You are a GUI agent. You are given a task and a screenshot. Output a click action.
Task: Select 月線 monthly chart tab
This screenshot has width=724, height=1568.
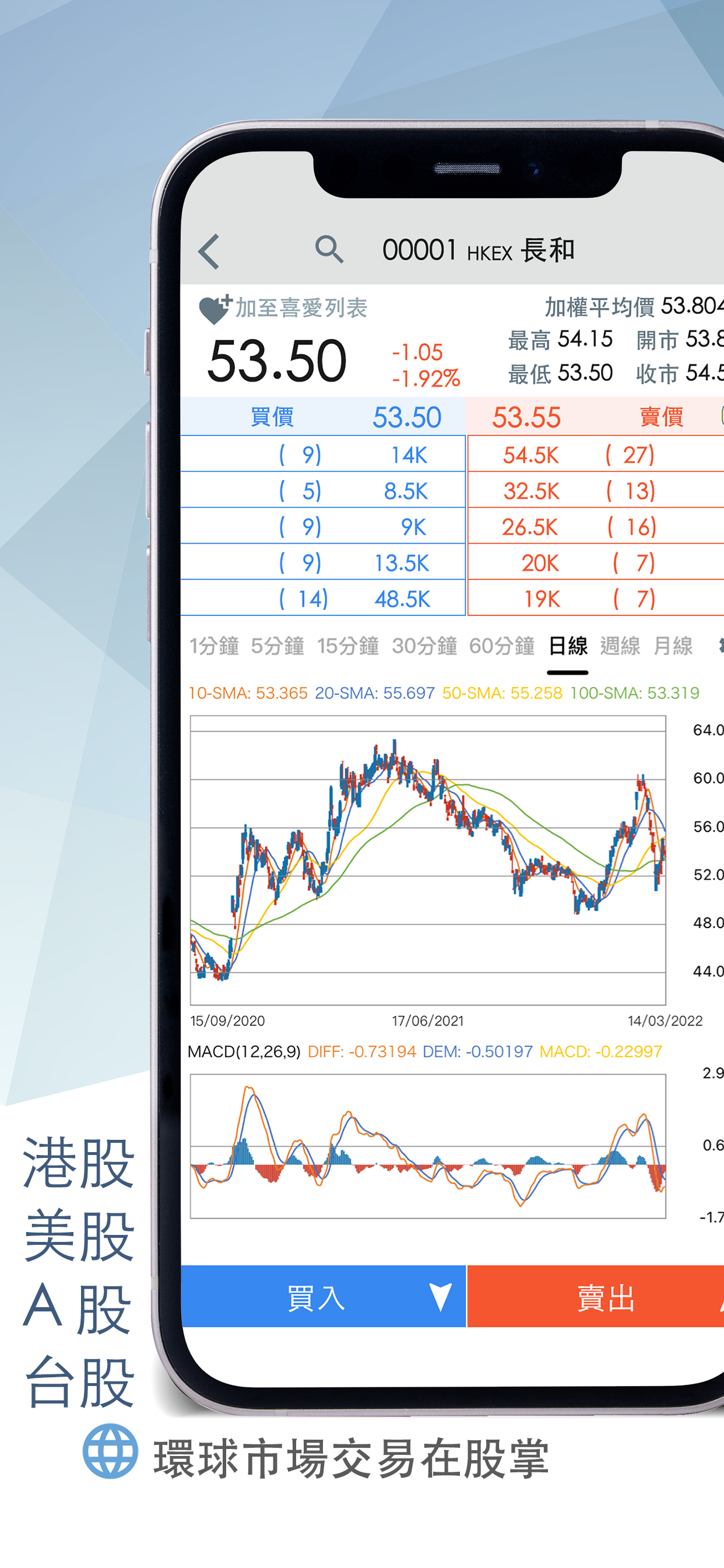[x=673, y=646]
